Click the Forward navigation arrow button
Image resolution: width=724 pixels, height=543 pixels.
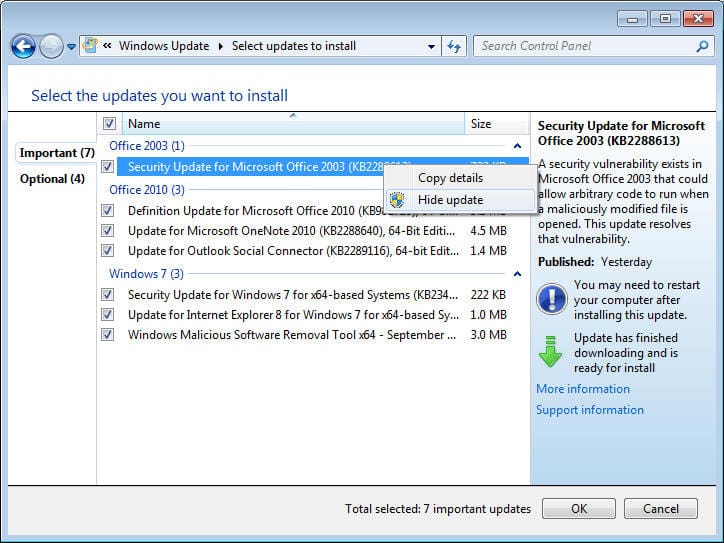pos(51,46)
